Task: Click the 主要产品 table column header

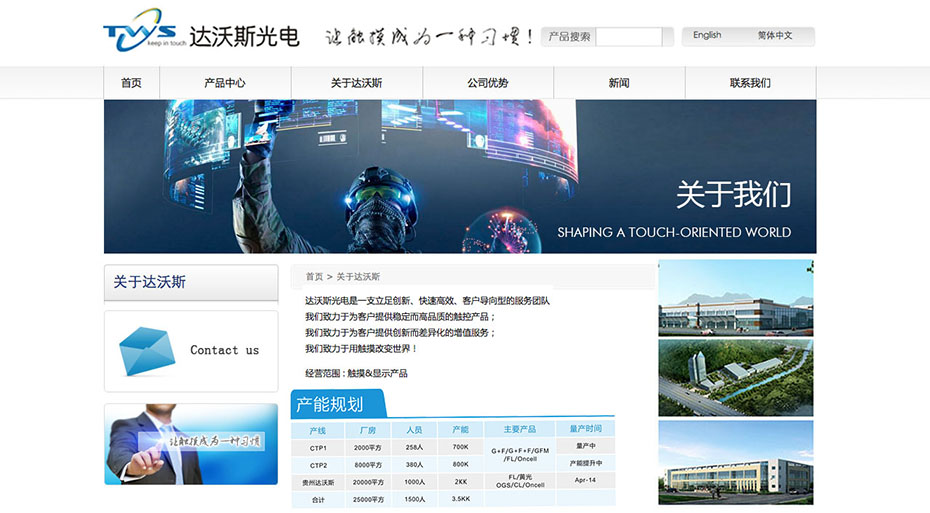Action: [520, 429]
